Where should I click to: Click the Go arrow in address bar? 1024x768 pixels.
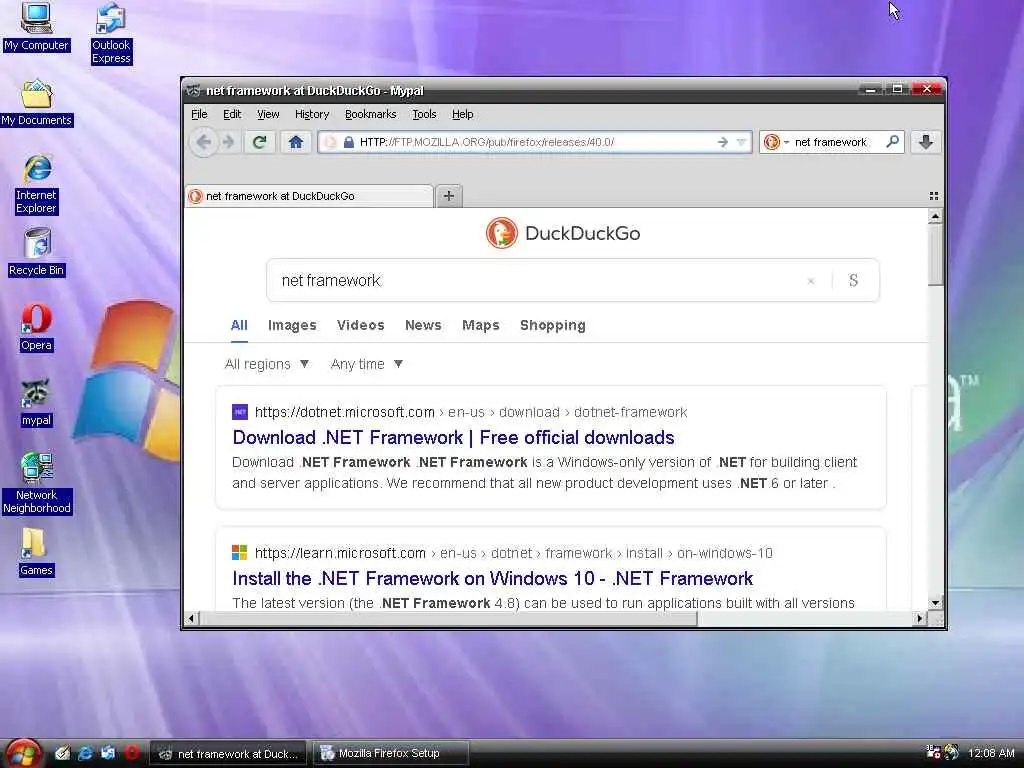(722, 142)
